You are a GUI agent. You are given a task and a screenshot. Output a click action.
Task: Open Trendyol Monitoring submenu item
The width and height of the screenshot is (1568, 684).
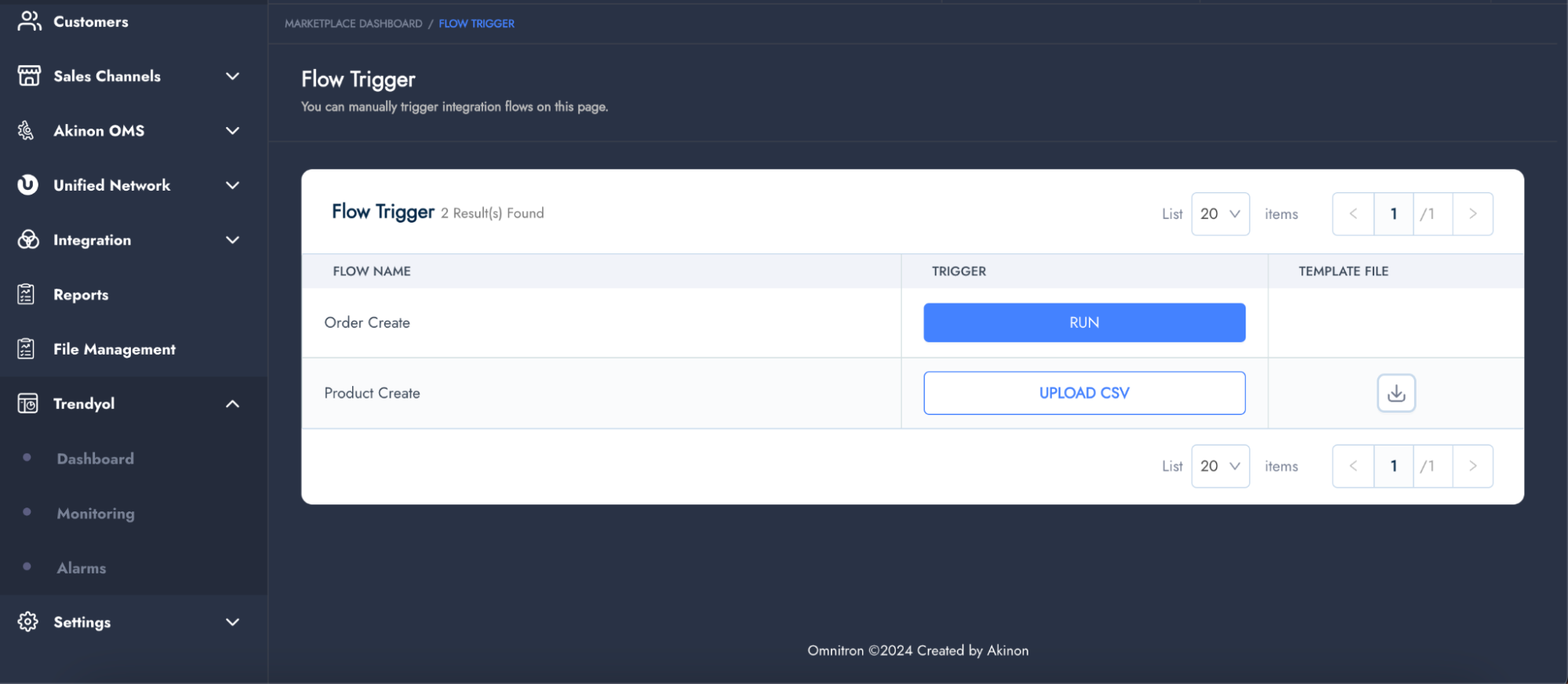(x=96, y=514)
